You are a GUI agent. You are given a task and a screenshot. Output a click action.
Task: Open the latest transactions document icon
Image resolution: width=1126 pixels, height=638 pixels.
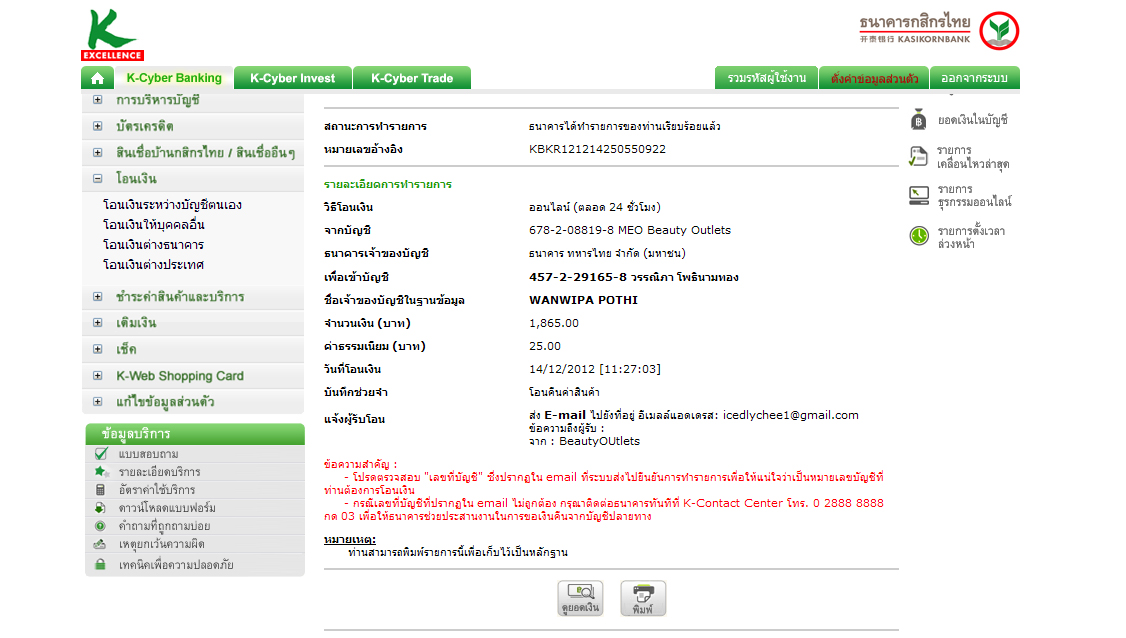(918, 157)
